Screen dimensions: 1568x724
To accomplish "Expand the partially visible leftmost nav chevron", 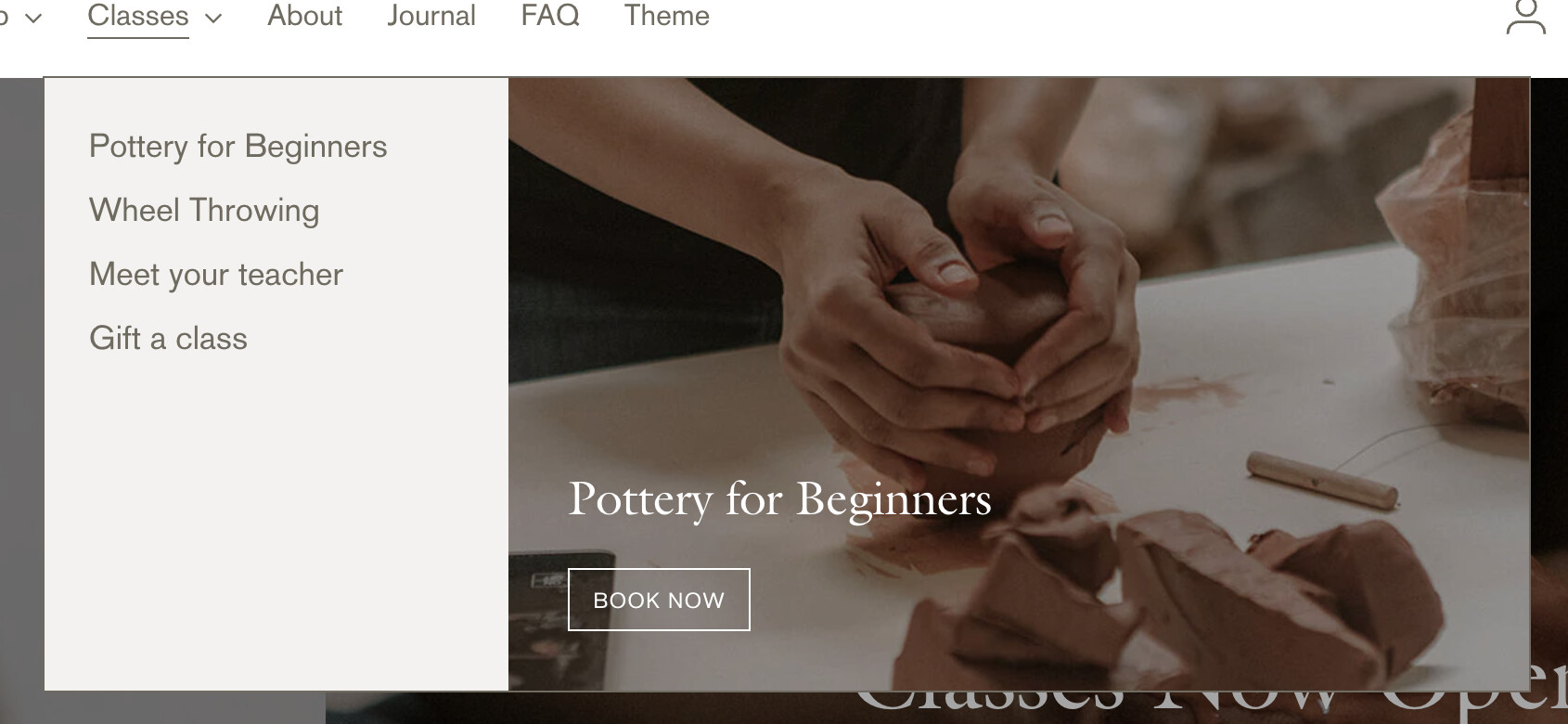I will (x=33, y=18).
